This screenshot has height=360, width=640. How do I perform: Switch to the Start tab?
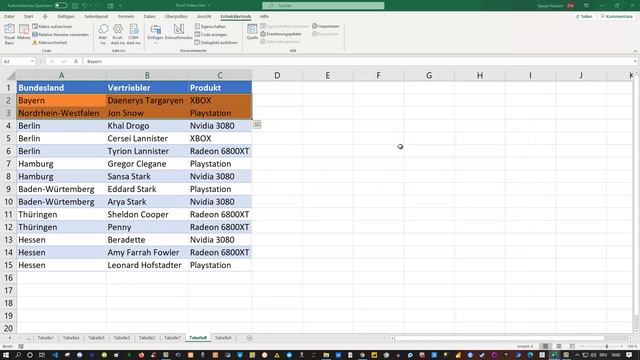[x=29, y=16]
